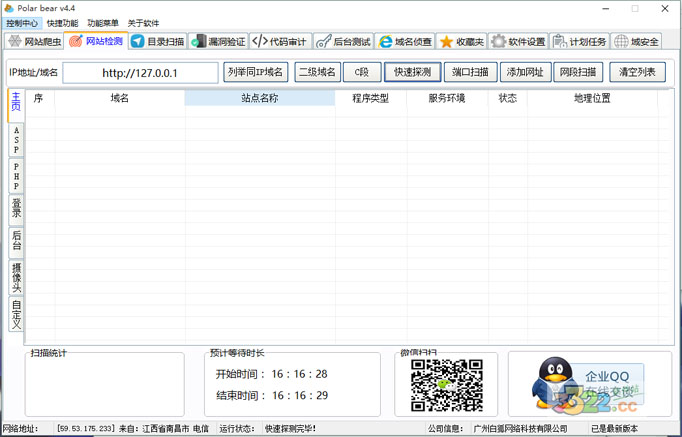Click the server check icon on 漏洞验证 tab
Image resolution: width=682 pixels, height=437 pixels.
coord(199,41)
